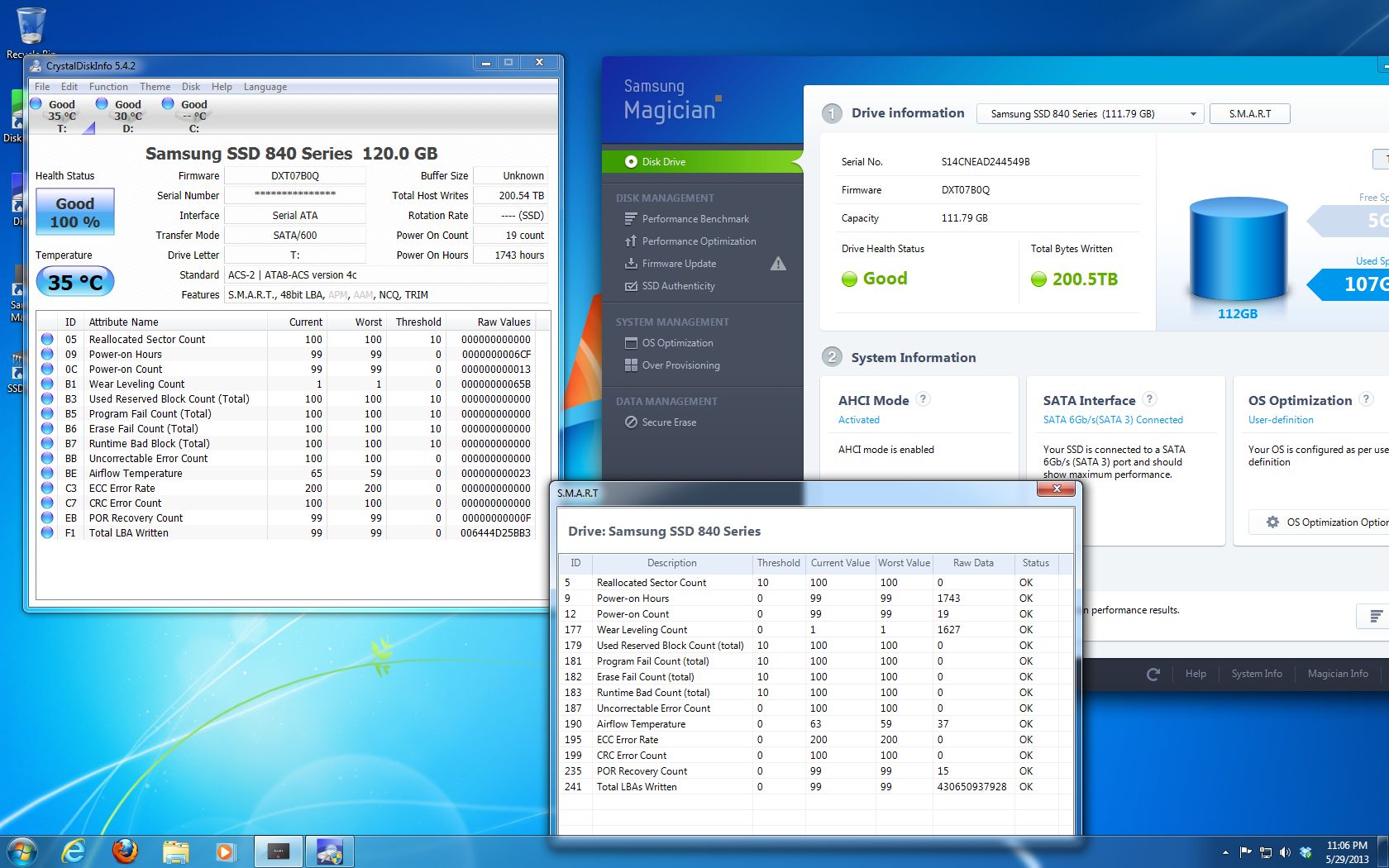Click the AHCI Mode help question mark
The width and height of the screenshot is (1389, 868).
click(924, 399)
